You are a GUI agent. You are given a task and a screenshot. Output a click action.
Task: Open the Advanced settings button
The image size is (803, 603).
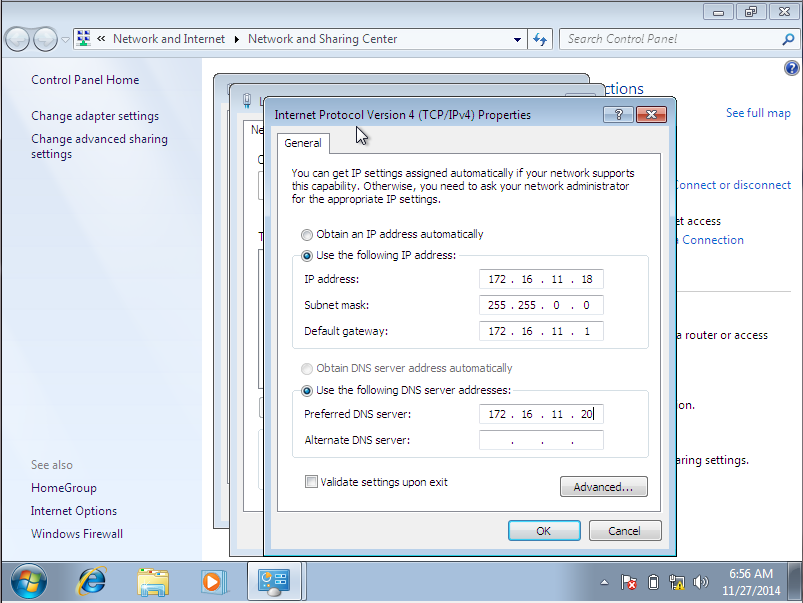[604, 487]
